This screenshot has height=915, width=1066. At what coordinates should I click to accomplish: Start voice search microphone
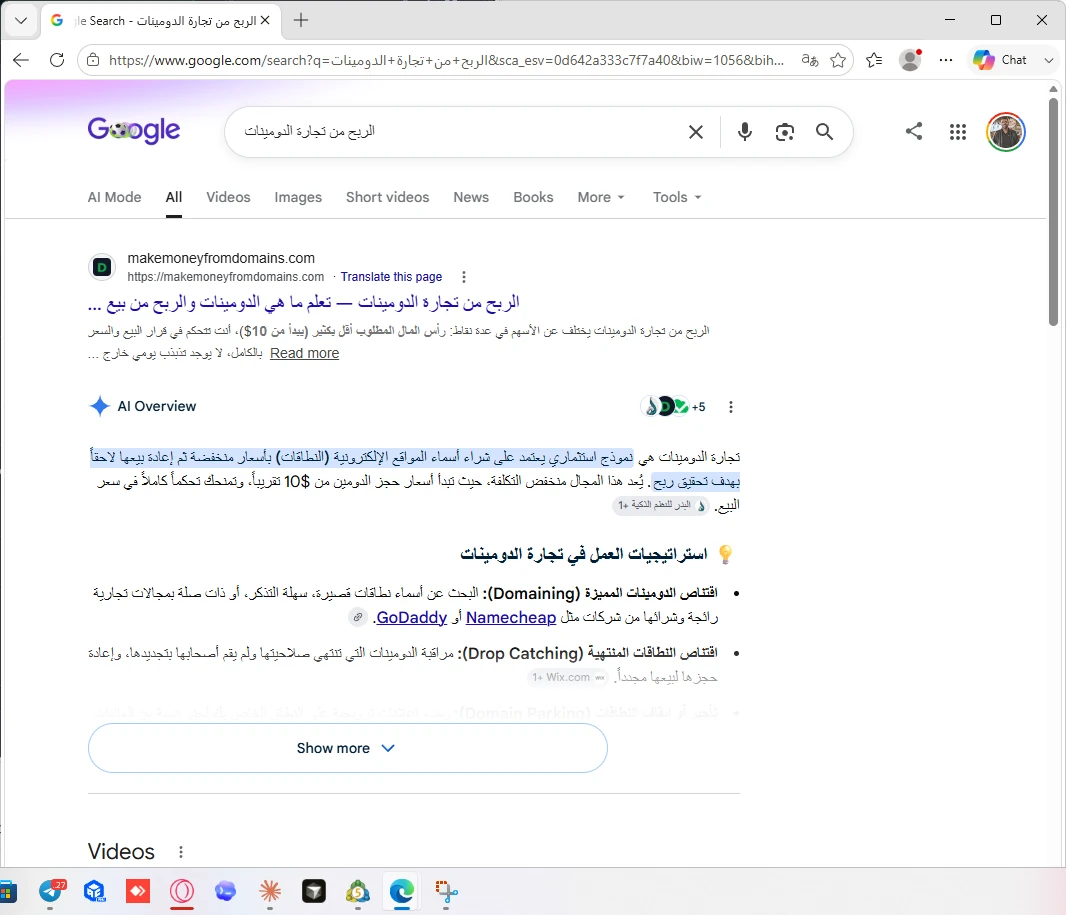pos(745,132)
